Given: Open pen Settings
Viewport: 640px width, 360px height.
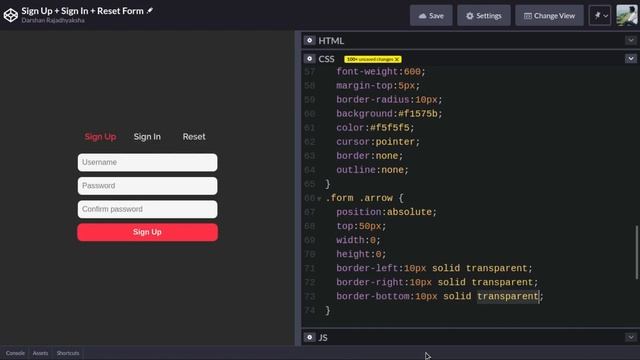Looking at the screenshot, I should click(484, 16).
